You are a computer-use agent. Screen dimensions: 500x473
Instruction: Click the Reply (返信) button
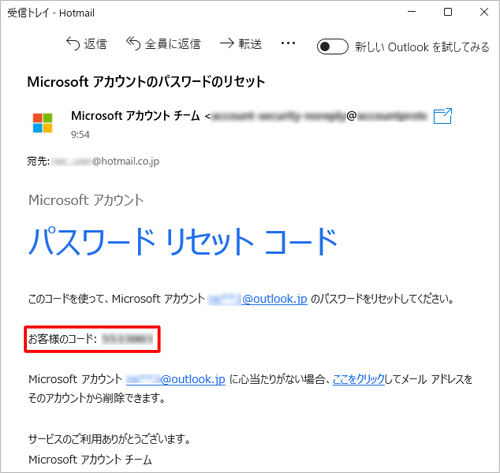(x=87, y=44)
